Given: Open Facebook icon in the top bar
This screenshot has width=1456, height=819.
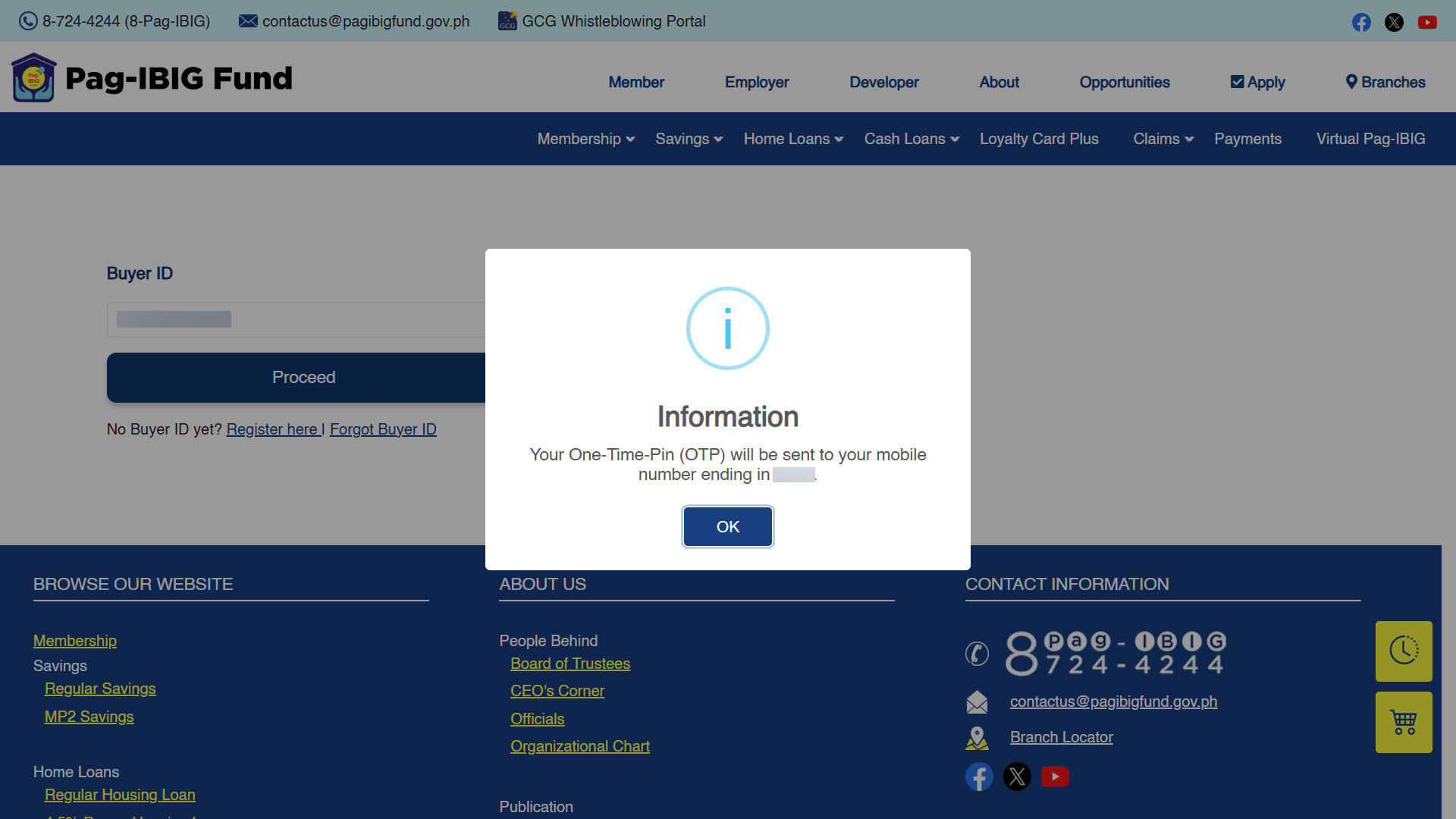Looking at the screenshot, I should pos(1361,22).
